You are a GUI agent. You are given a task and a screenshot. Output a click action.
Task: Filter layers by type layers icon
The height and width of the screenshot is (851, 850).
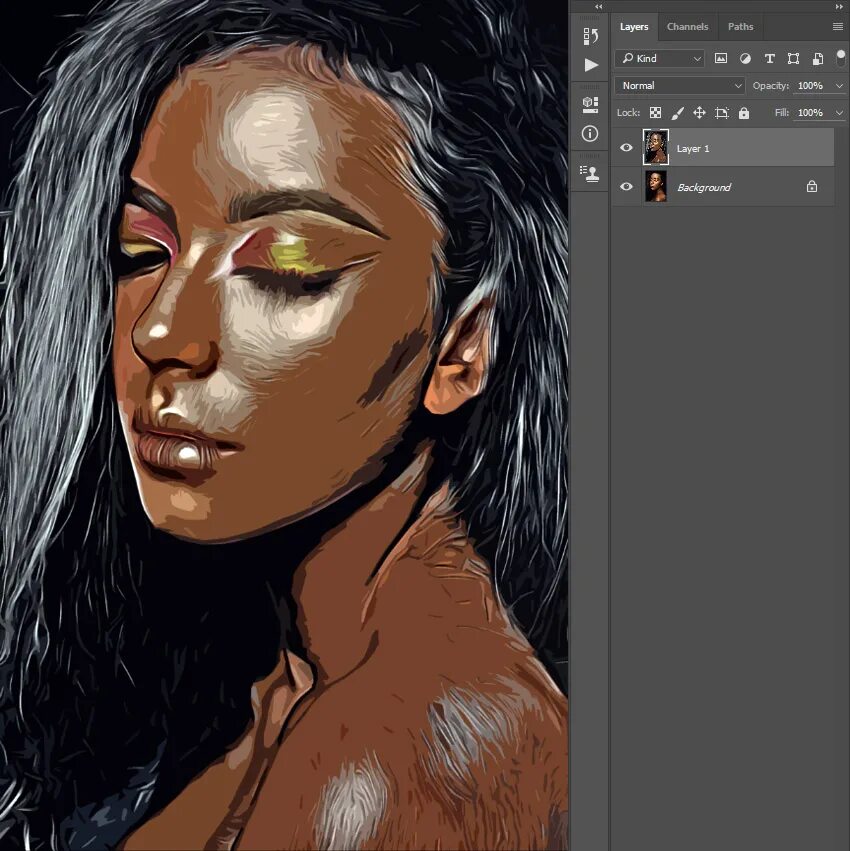point(769,59)
